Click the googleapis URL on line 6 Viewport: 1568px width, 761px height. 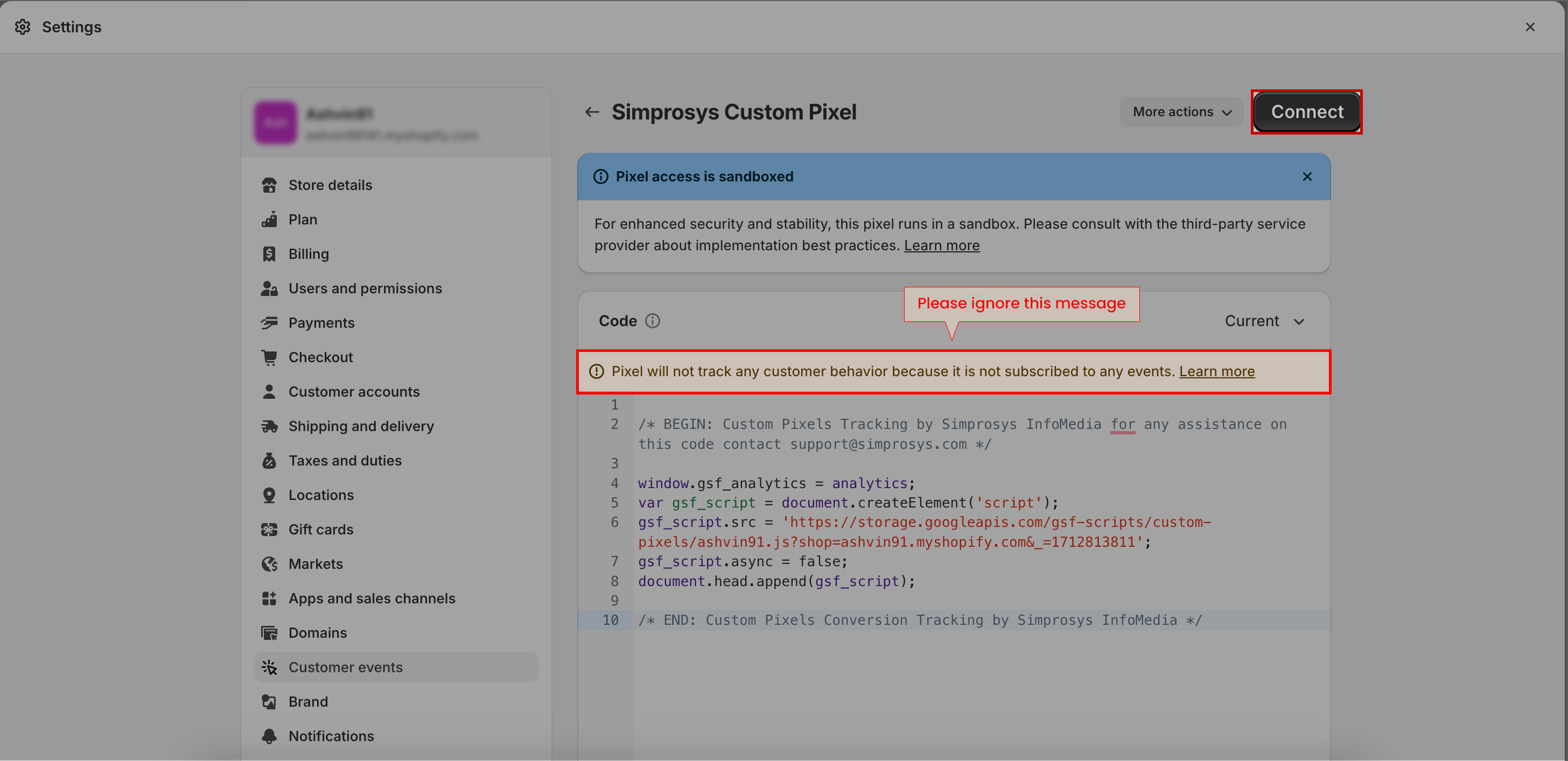coord(925,532)
